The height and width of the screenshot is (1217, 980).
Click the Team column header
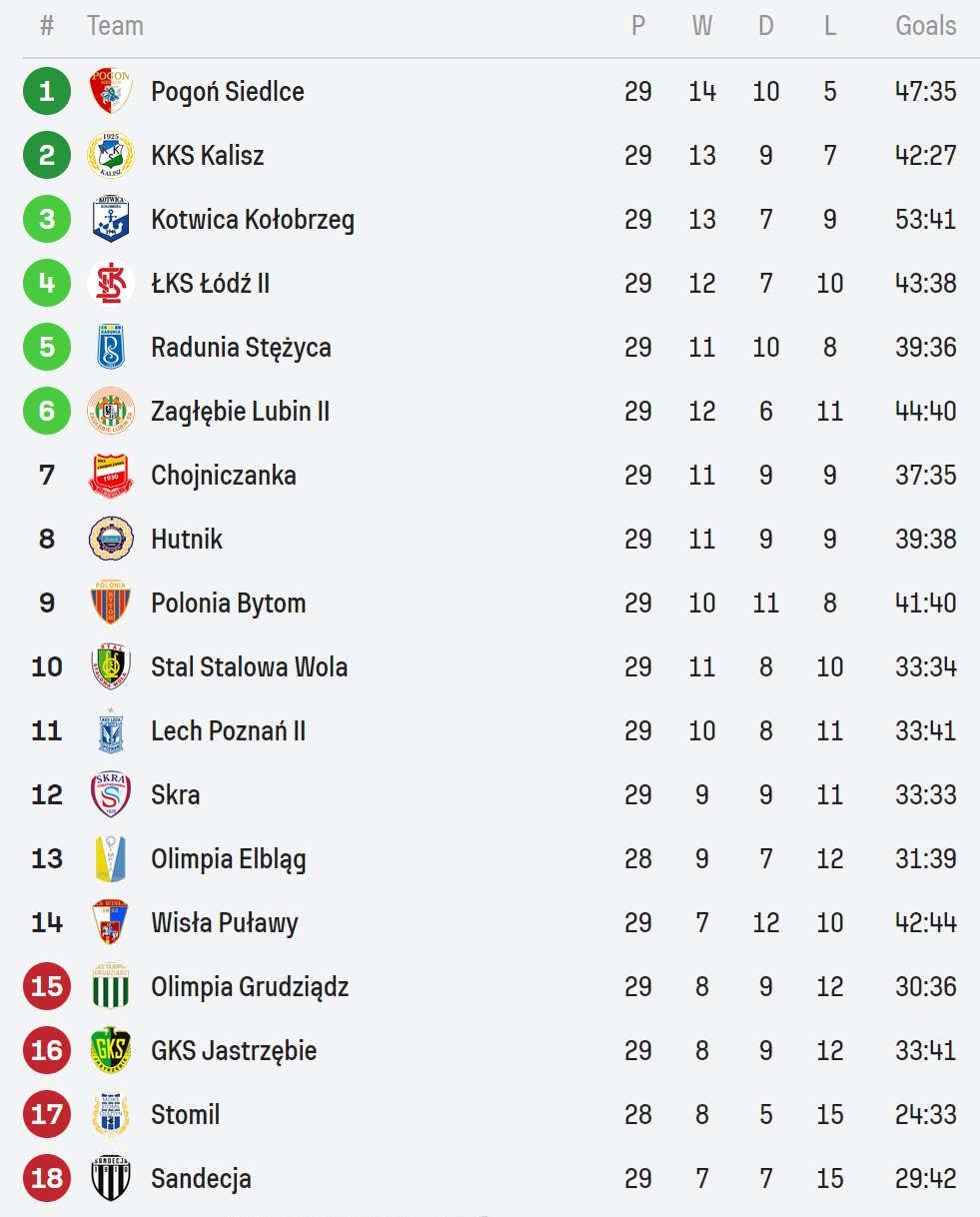pos(115,26)
